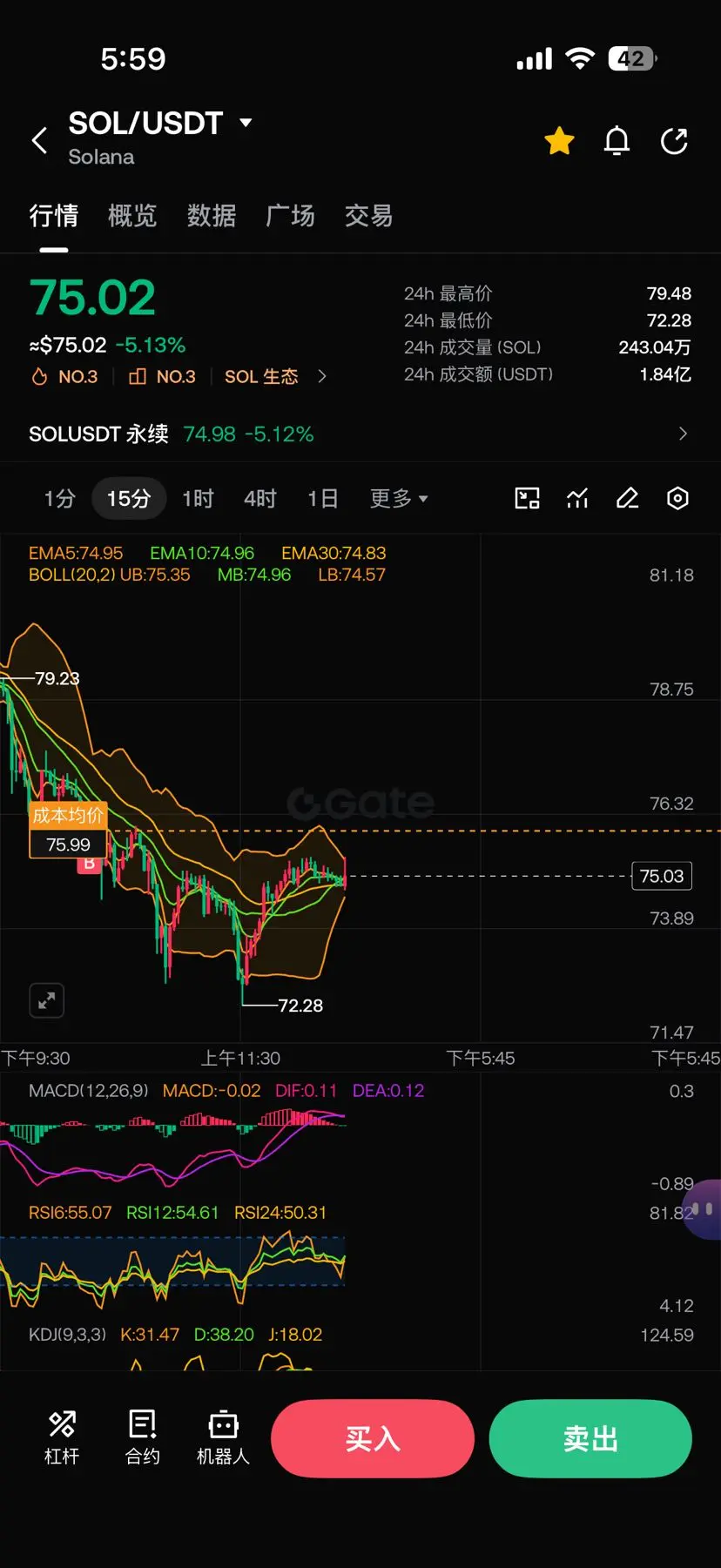Open 更多 timeframe dropdown
Image resolution: width=721 pixels, height=1568 pixels.
pos(399,498)
